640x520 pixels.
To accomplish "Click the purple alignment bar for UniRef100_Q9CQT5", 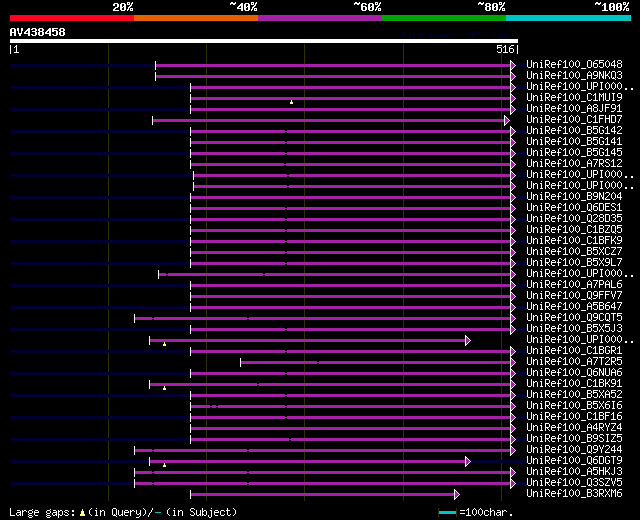I will tap(322, 318).
